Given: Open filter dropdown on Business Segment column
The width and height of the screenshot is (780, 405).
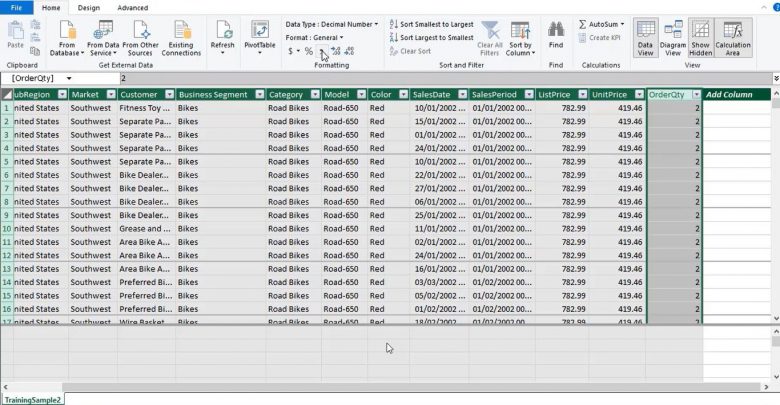Looking at the screenshot, I should pos(260,95).
